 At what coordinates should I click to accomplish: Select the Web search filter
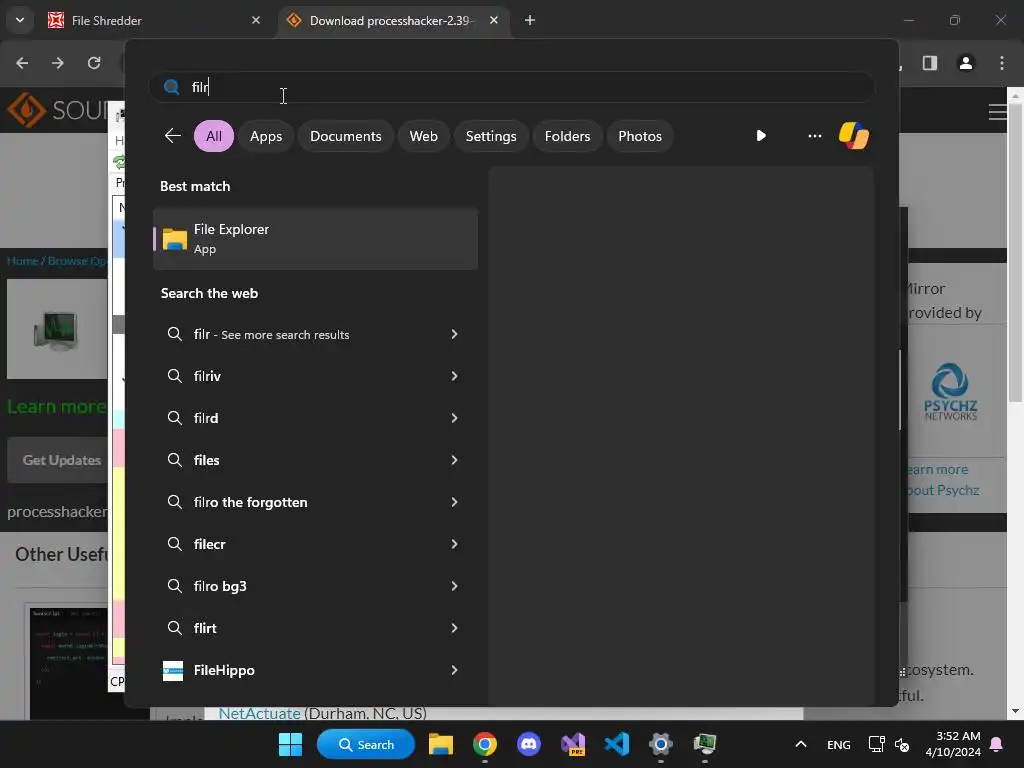point(423,136)
